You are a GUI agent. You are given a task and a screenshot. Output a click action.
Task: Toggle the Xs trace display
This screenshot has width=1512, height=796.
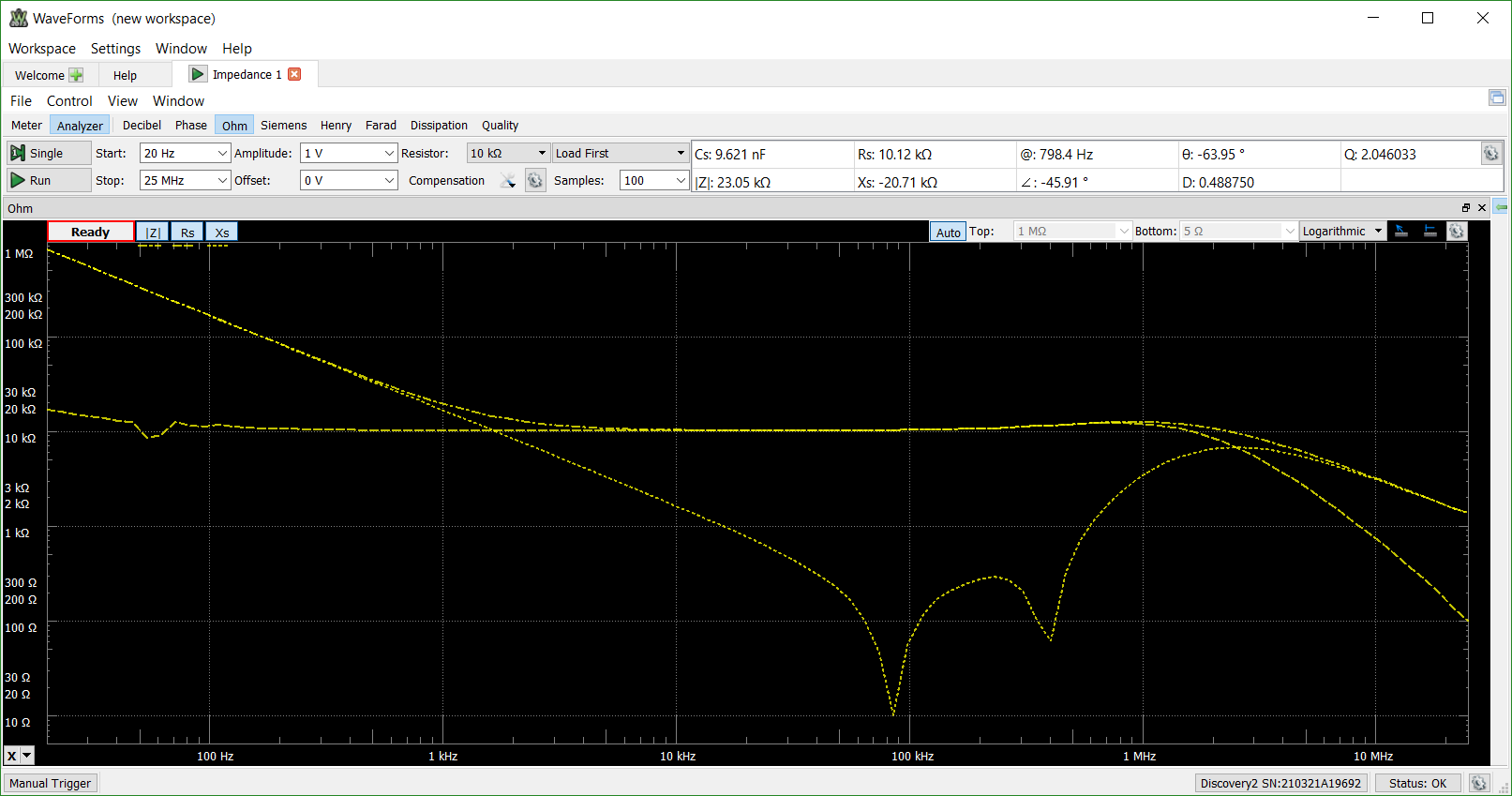tap(221, 232)
